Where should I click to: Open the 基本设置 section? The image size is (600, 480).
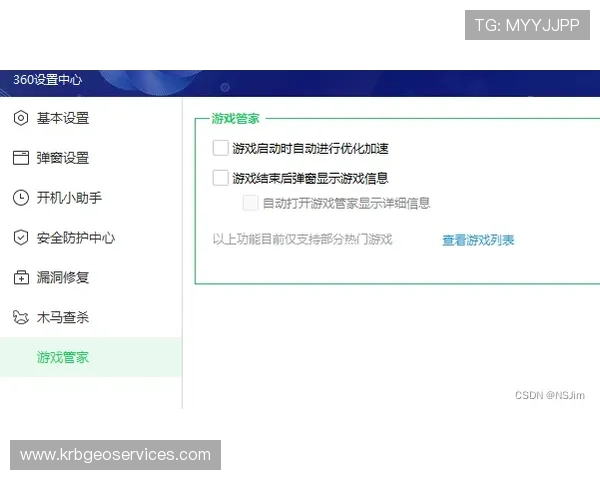[x=91, y=118]
